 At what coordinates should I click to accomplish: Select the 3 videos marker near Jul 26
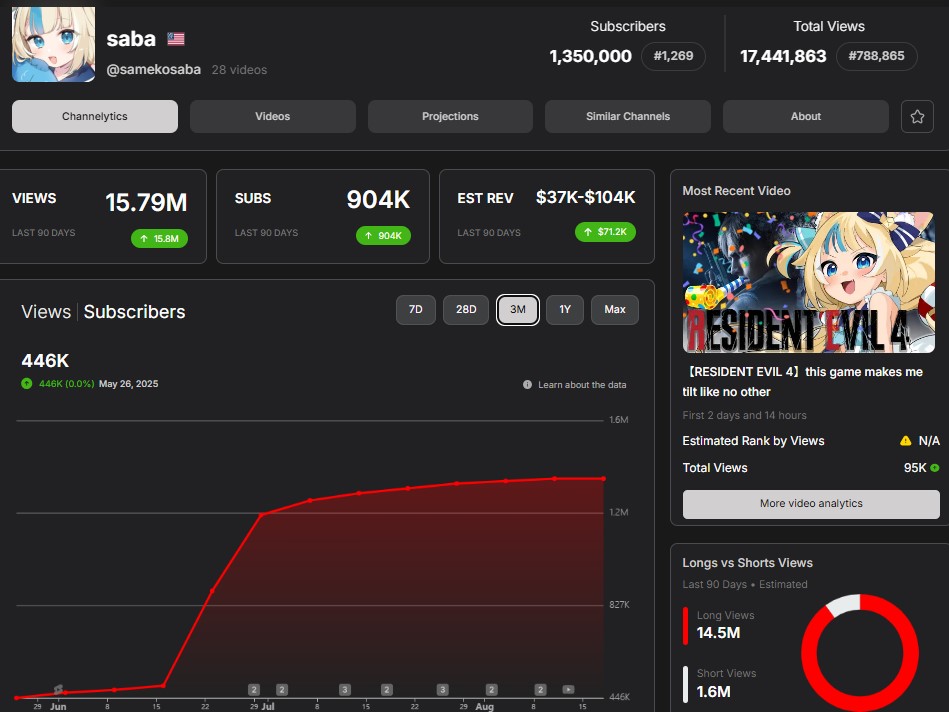tap(442, 690)
